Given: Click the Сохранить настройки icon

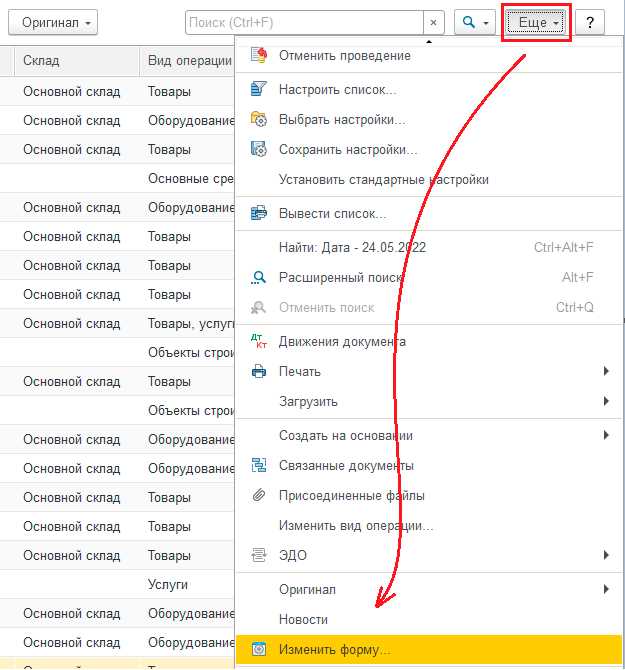Looking at the screenshot, I should [258, 149].
